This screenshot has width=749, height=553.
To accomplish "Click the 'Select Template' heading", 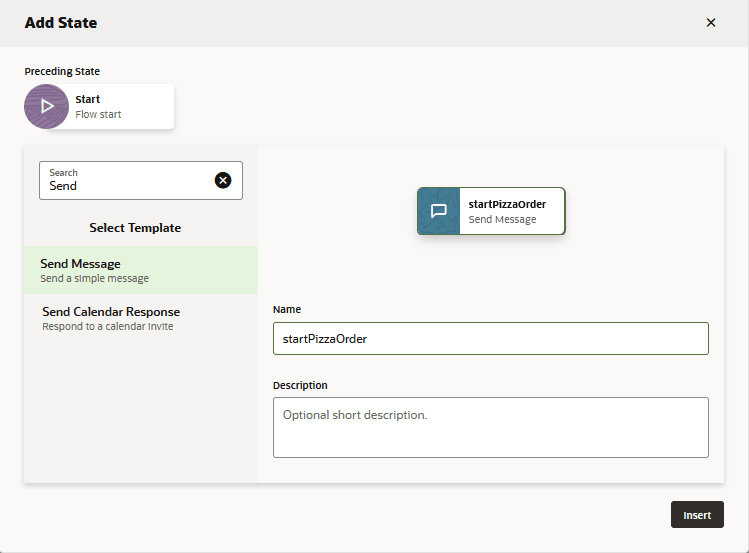I will (x=135, y=228).
